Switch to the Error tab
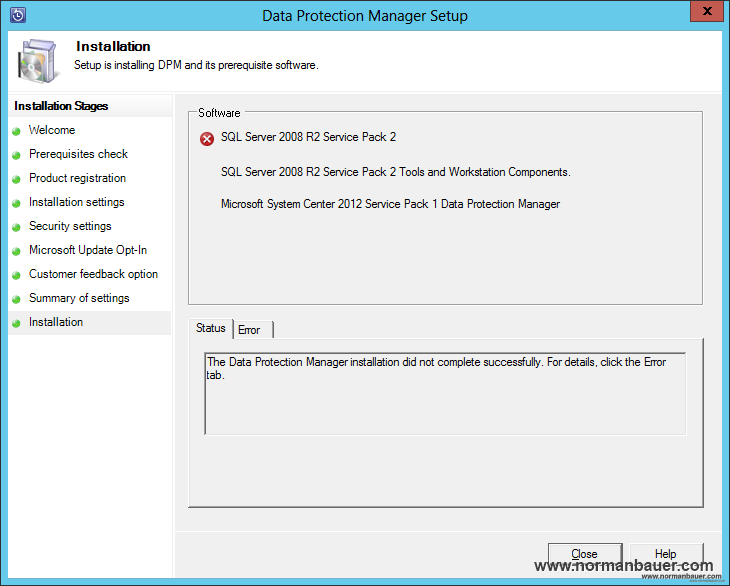This screenshot has width=730, height=586. click(x=252, y=330)
